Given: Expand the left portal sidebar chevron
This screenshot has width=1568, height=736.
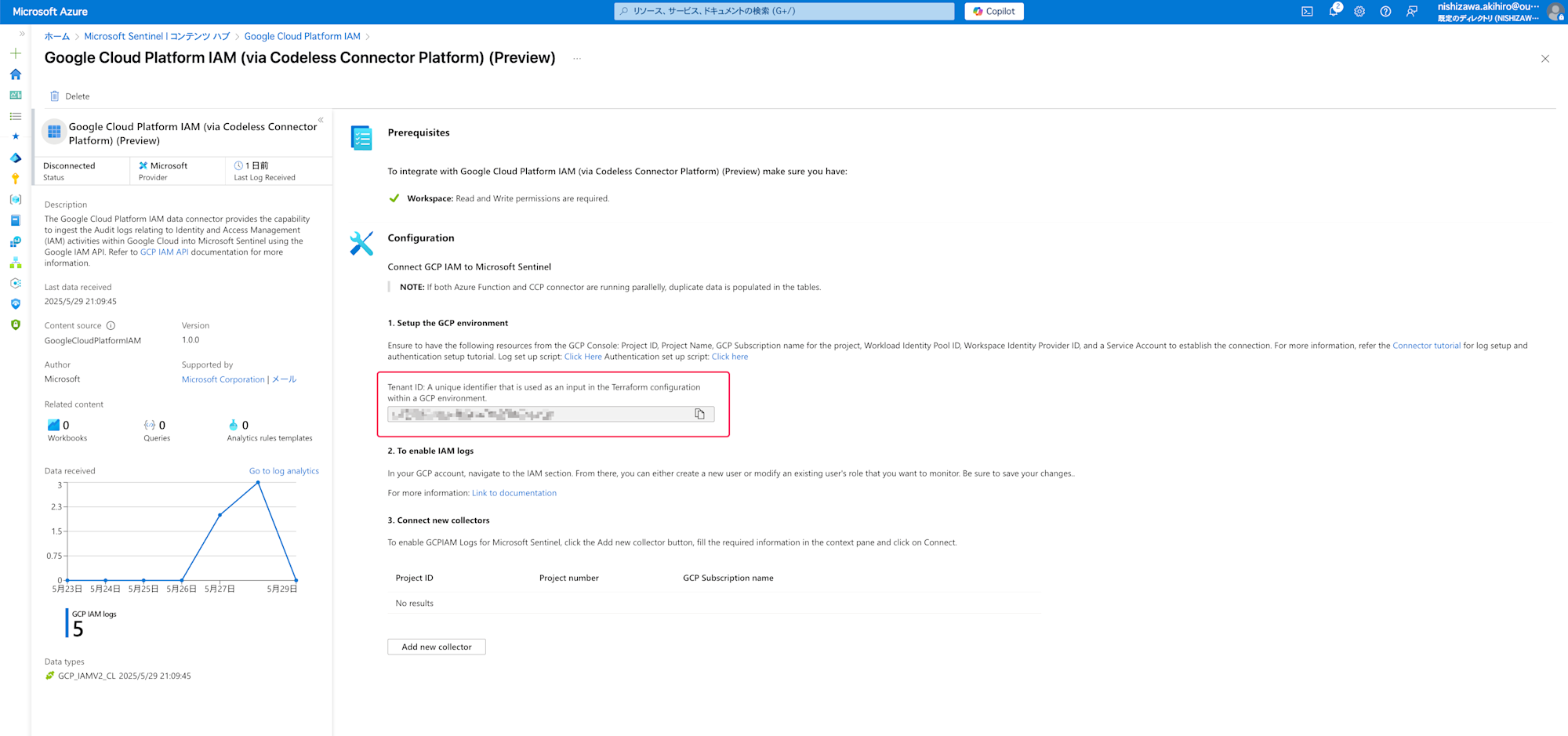Looking at the screenshot, I should 22,34.
